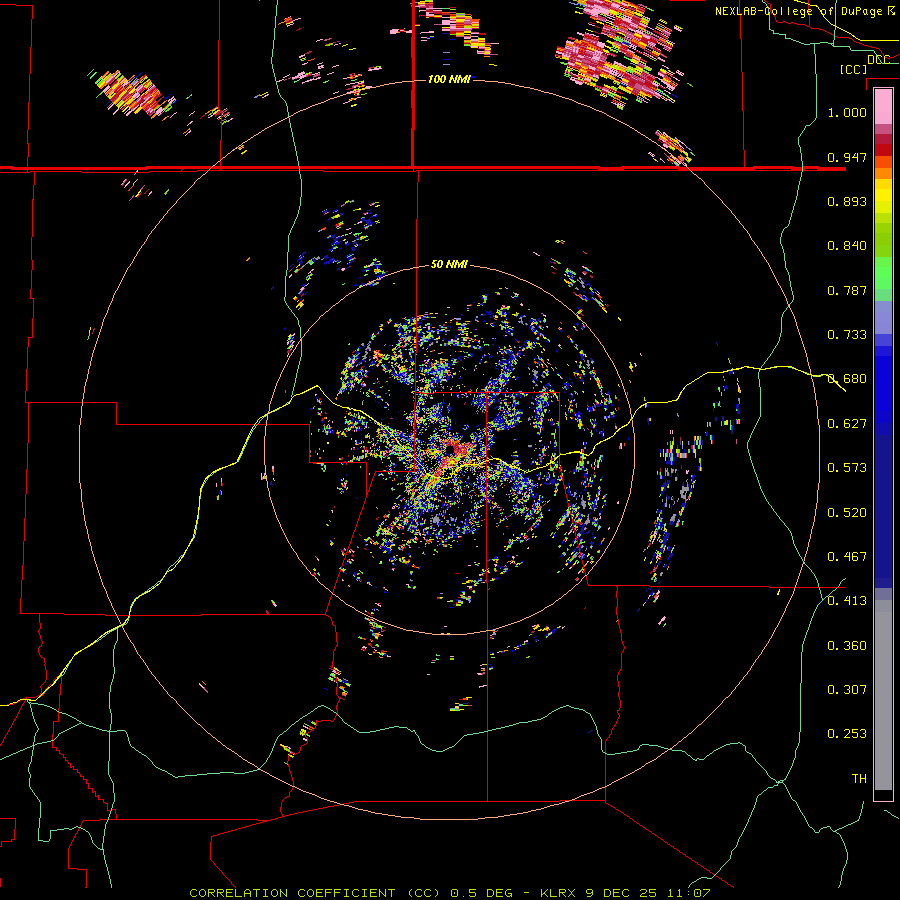
Task: Click the 0.467 legend value
Action: [847, 557]
